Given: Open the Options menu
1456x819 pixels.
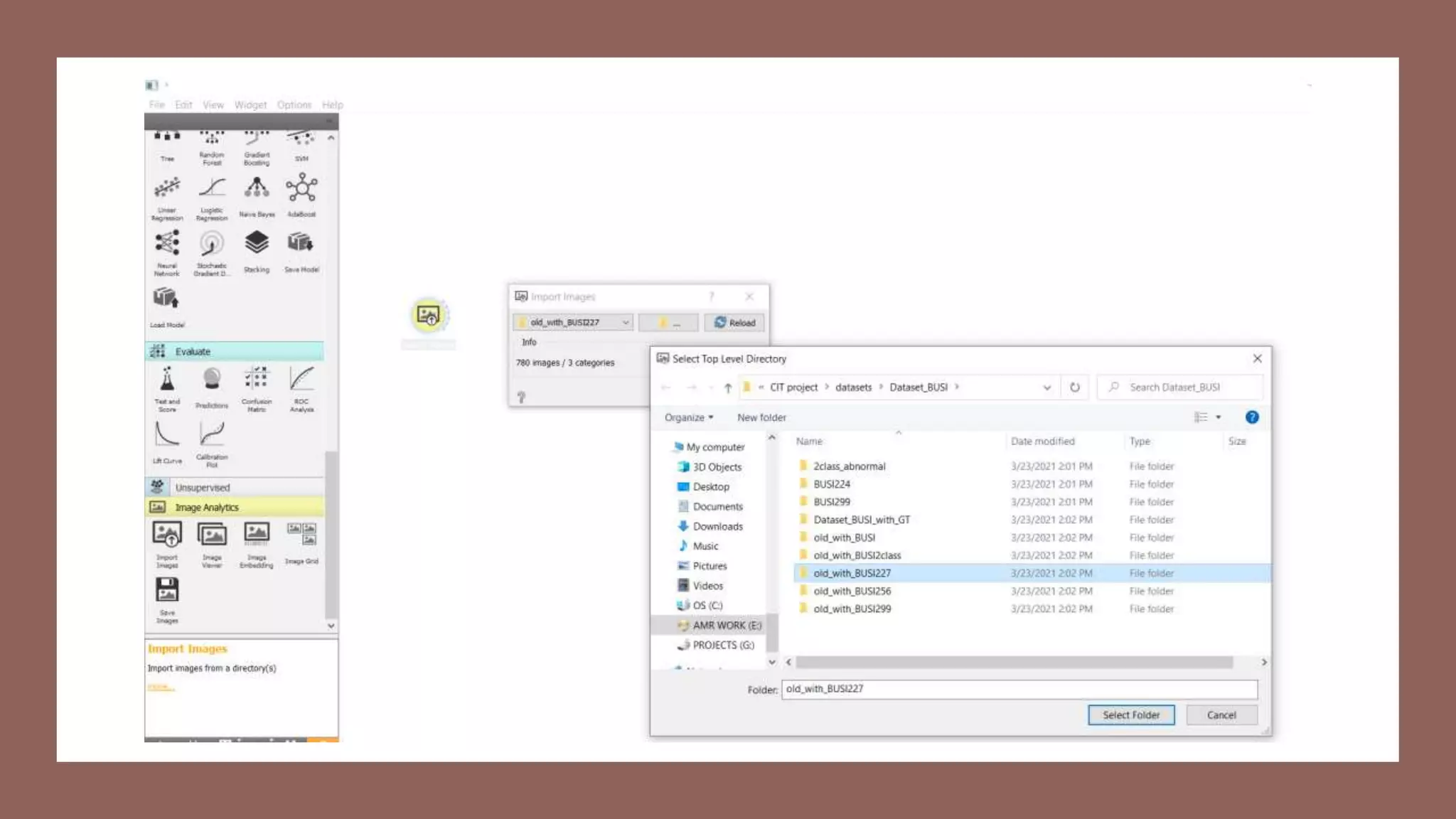Looking at the screenshot, I should pyautogui.click(x=294, y=105).
